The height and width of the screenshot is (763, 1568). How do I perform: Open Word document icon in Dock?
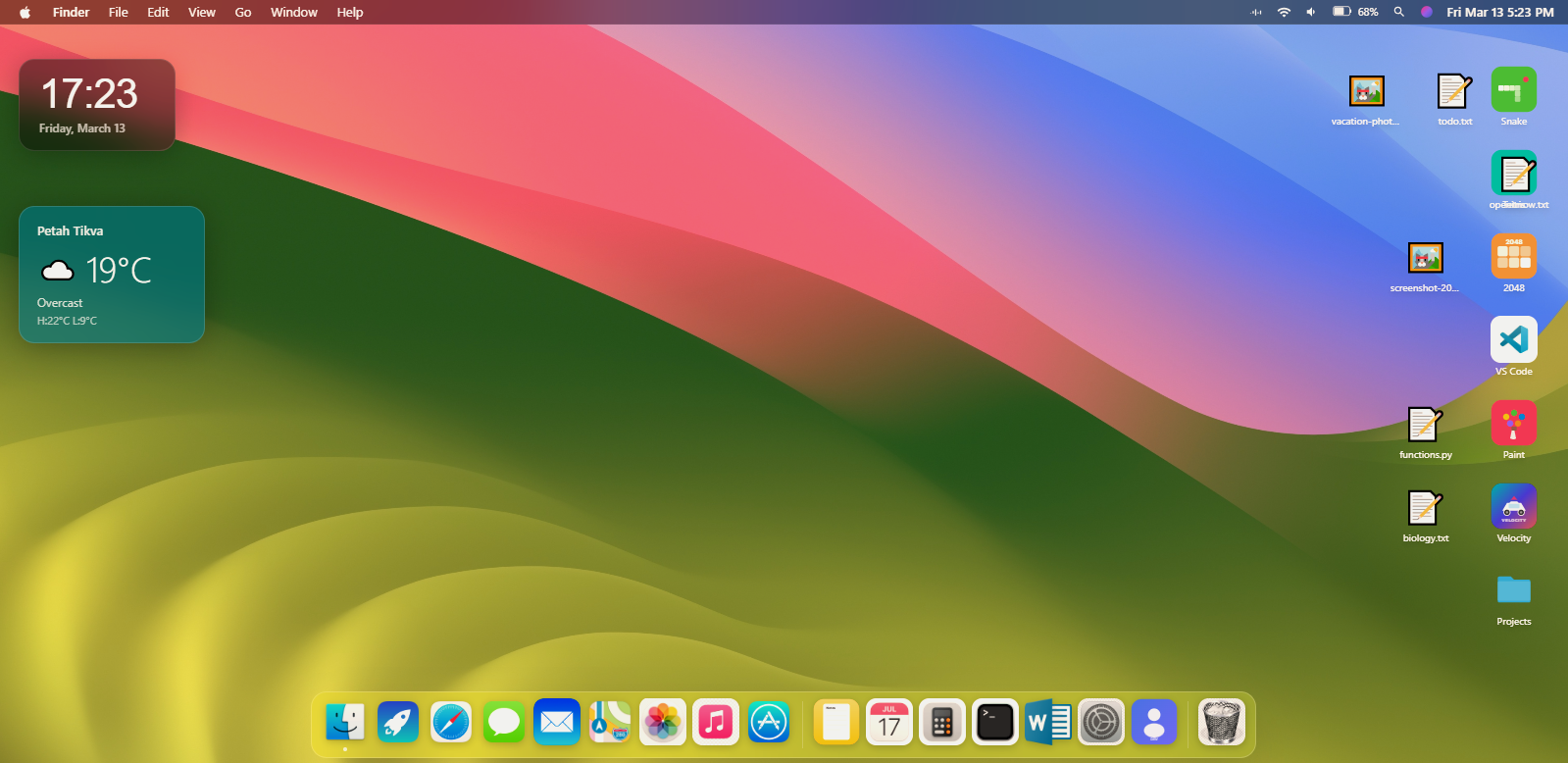1048,724
